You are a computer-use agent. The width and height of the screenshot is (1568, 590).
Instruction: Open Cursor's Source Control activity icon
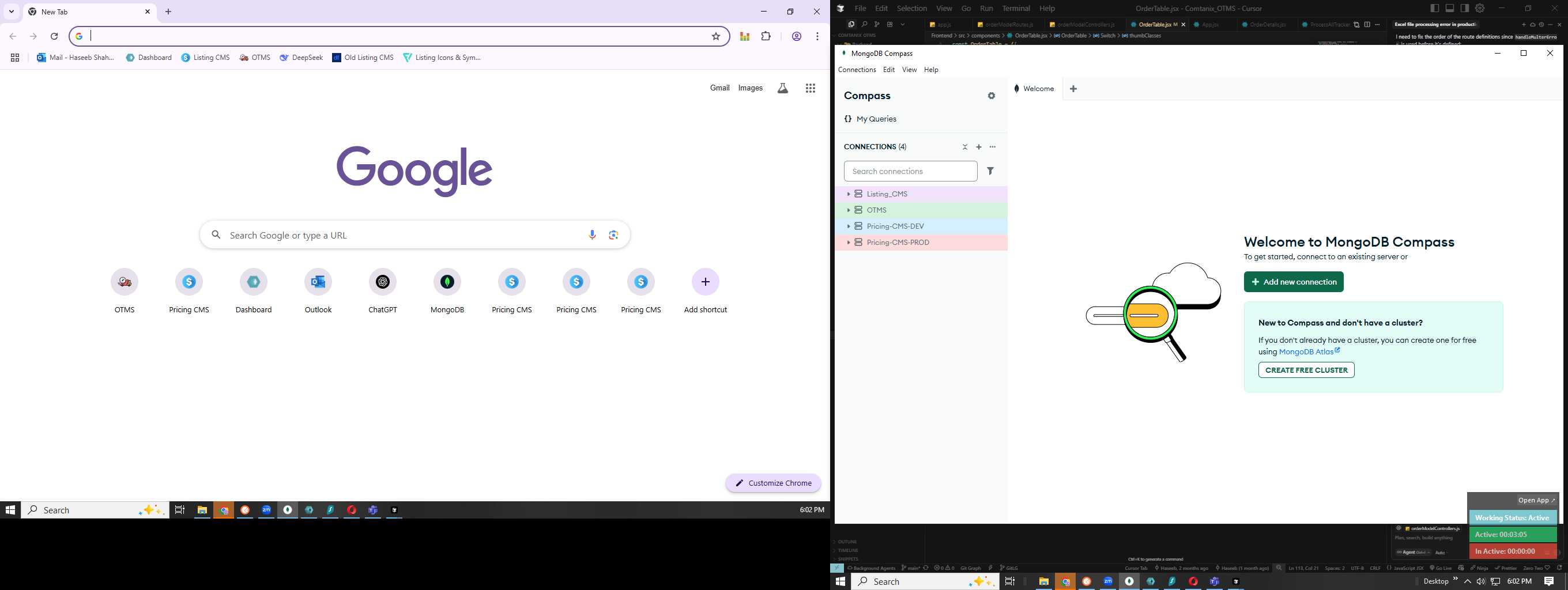click(x=877, y=24)
